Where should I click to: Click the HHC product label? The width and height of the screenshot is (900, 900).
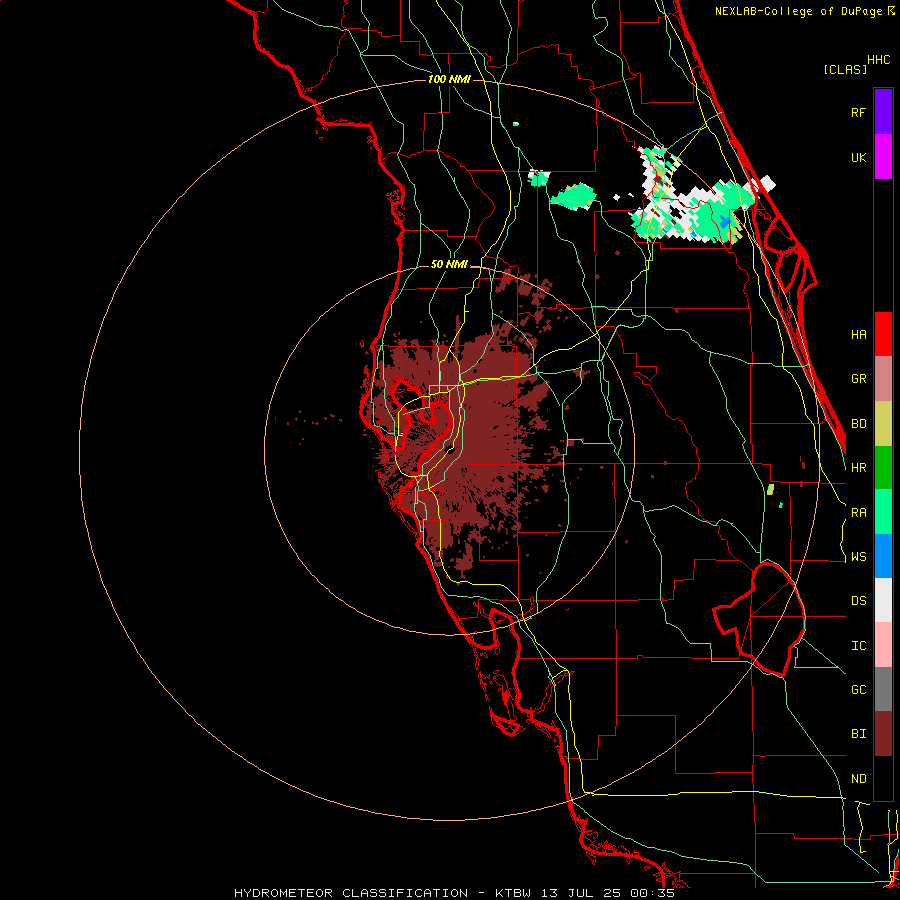879,60
